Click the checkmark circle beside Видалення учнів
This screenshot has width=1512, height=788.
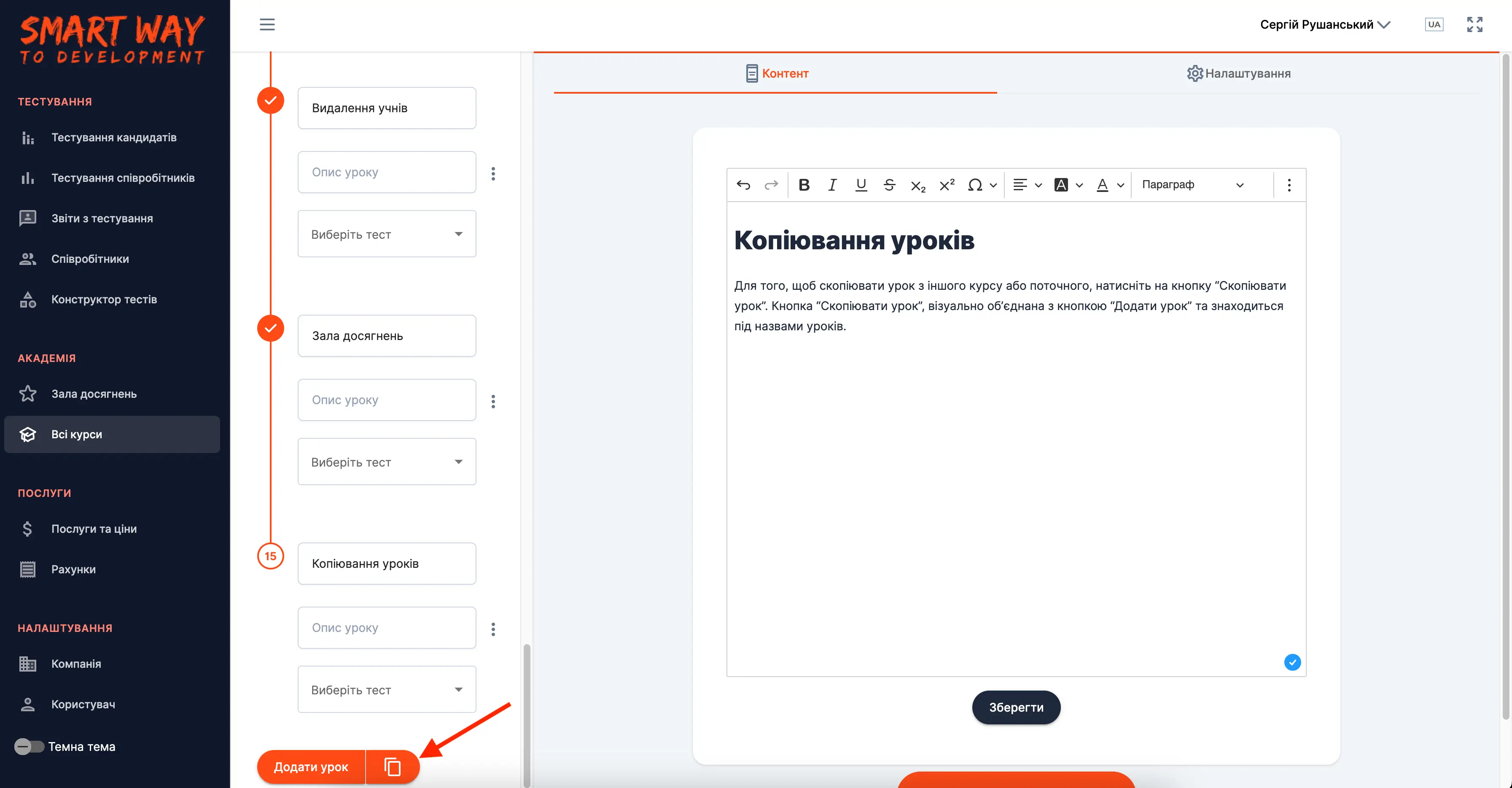[x=271, y=100]
